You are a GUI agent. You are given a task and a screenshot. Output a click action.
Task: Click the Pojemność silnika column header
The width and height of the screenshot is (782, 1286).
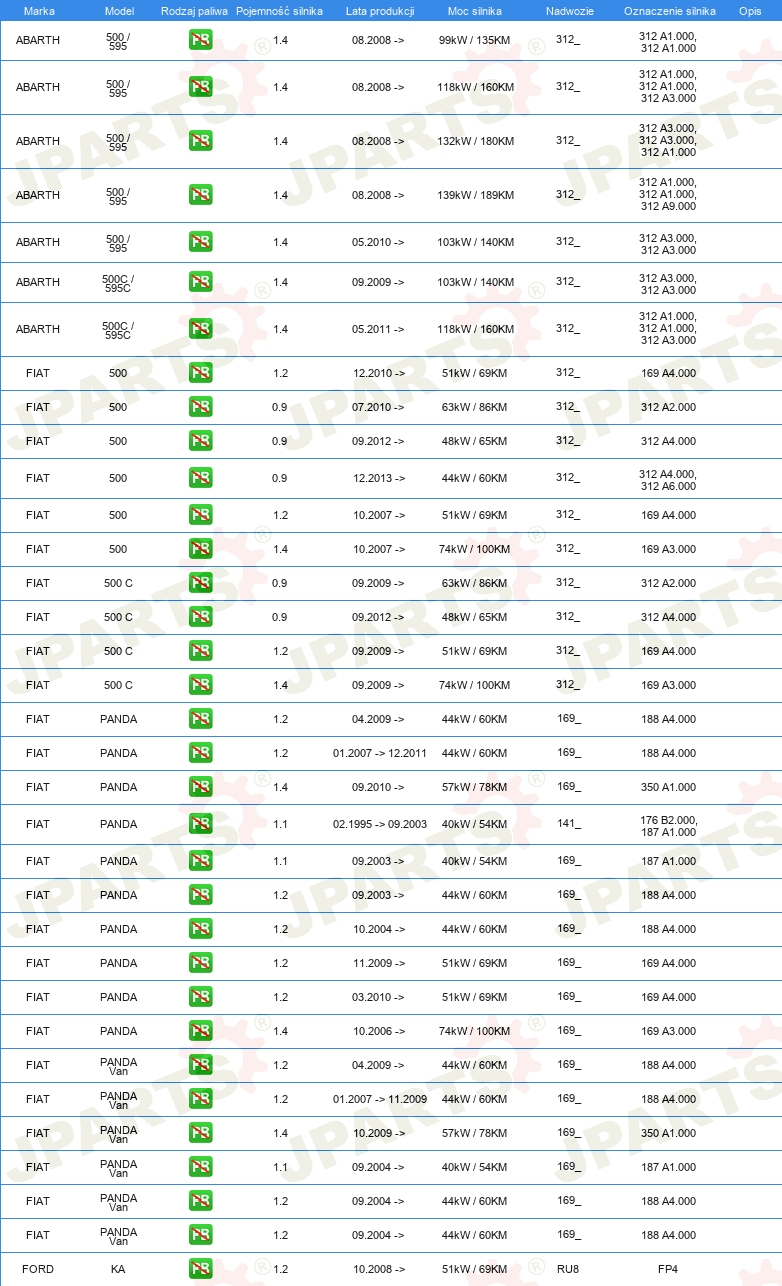click(280, 11)
